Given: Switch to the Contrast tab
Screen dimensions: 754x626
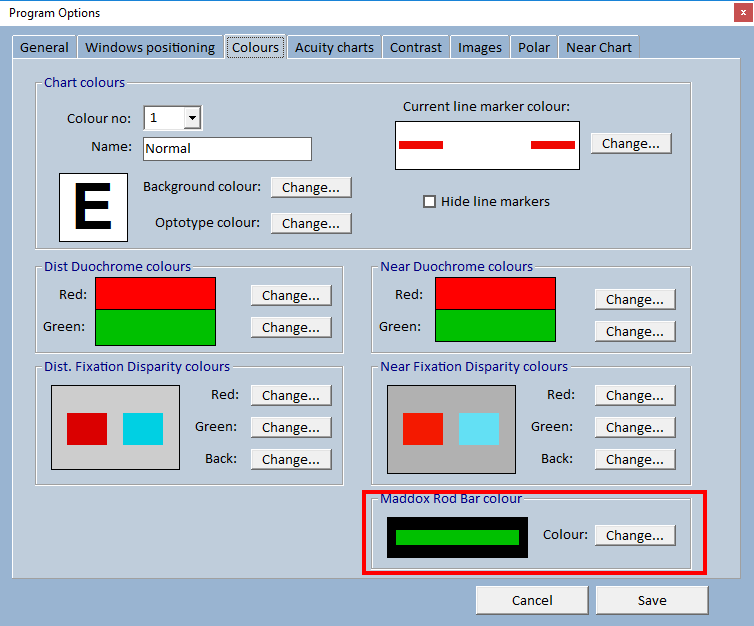Looking at the screenshot, I should [415, 47].
